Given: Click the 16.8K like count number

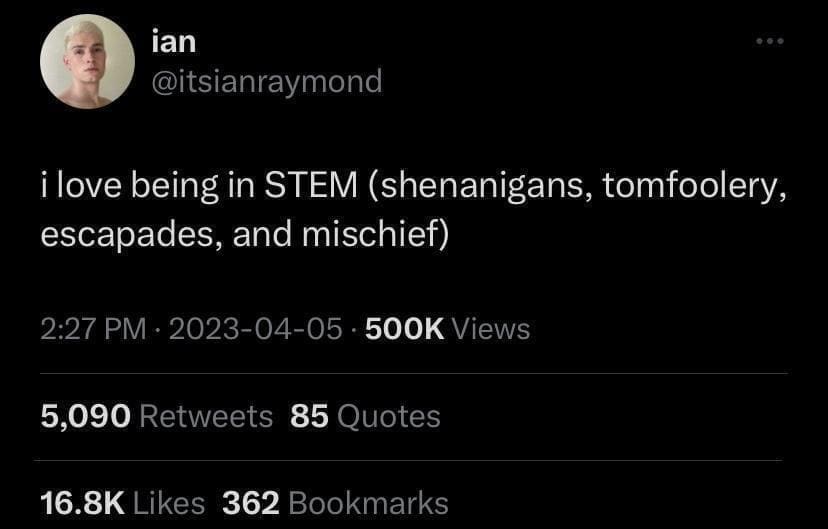Looking at the screenshot, I should (82, 502).
